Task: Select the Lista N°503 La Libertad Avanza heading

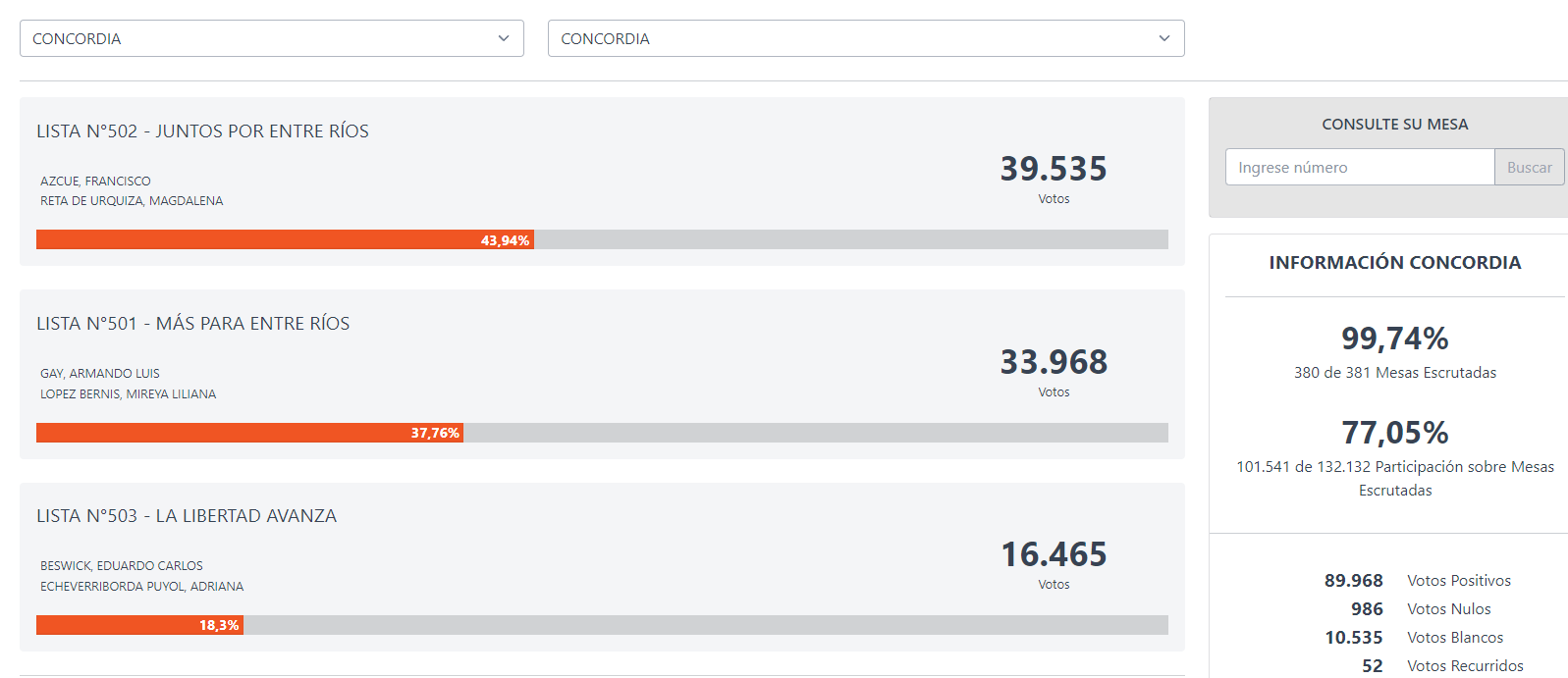Action: click(187, 516)
